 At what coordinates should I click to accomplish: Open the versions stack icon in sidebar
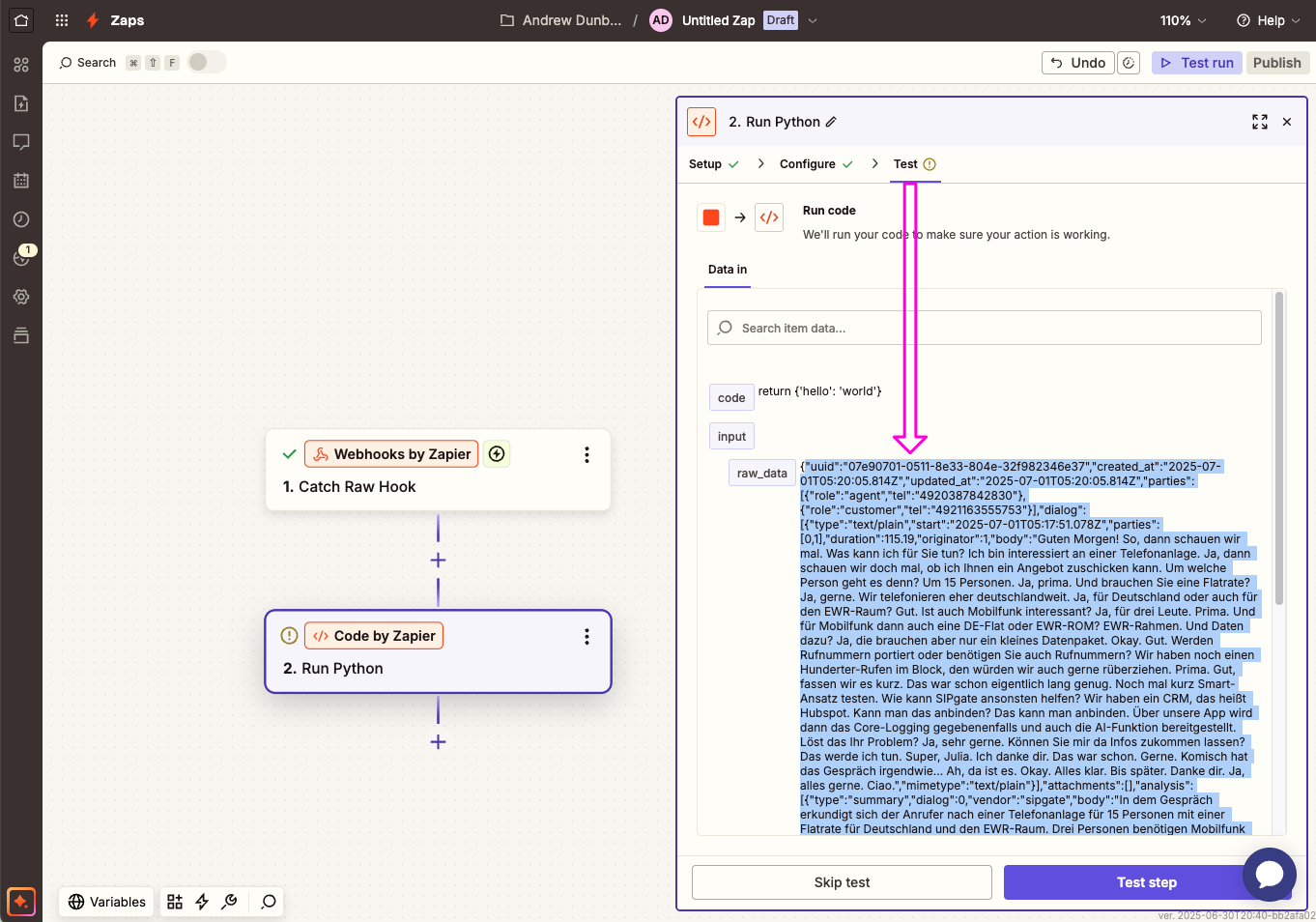click(21, 335)
